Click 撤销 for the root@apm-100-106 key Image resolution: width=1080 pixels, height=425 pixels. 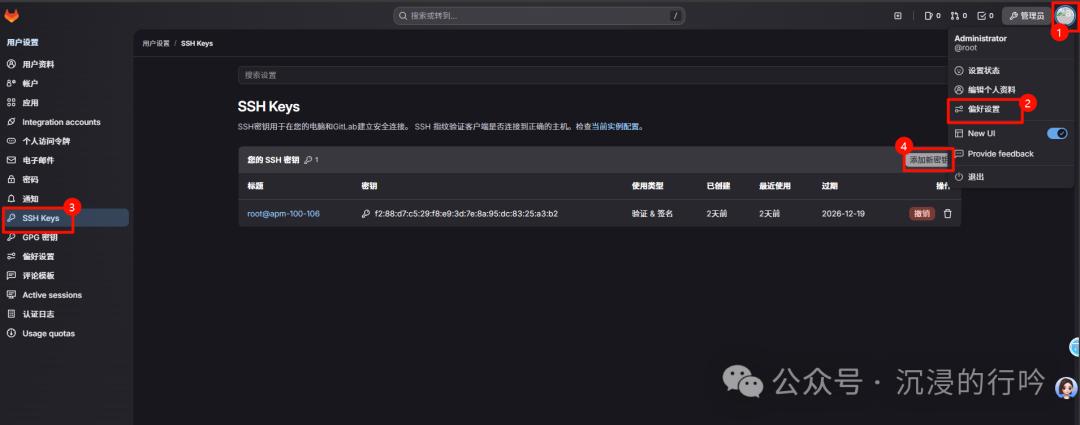coord(922,214)
